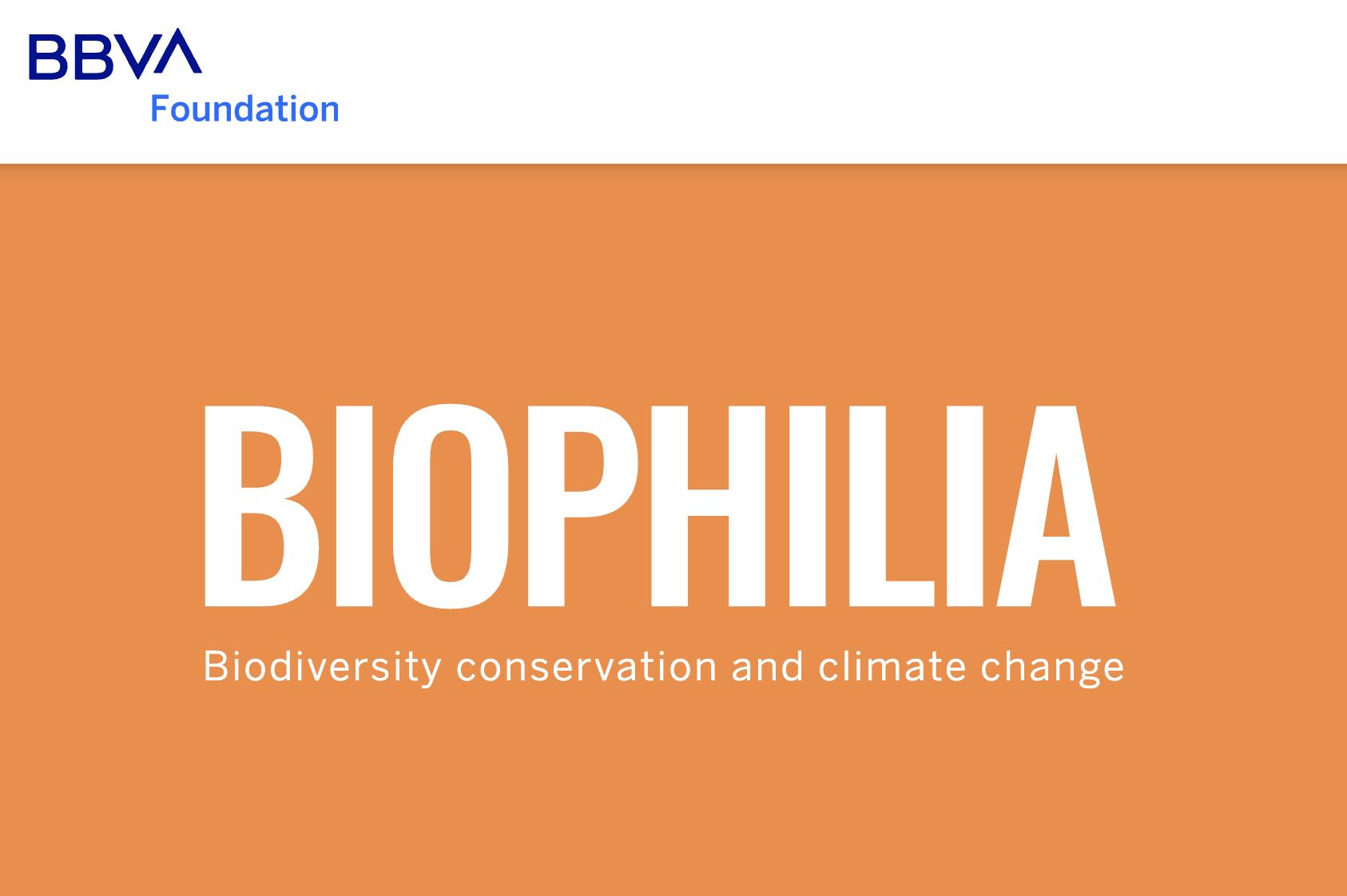Click the word "and" in the subtitle
The height and width of the screenshot is (896, 1347).
click(x=767, y=667)
